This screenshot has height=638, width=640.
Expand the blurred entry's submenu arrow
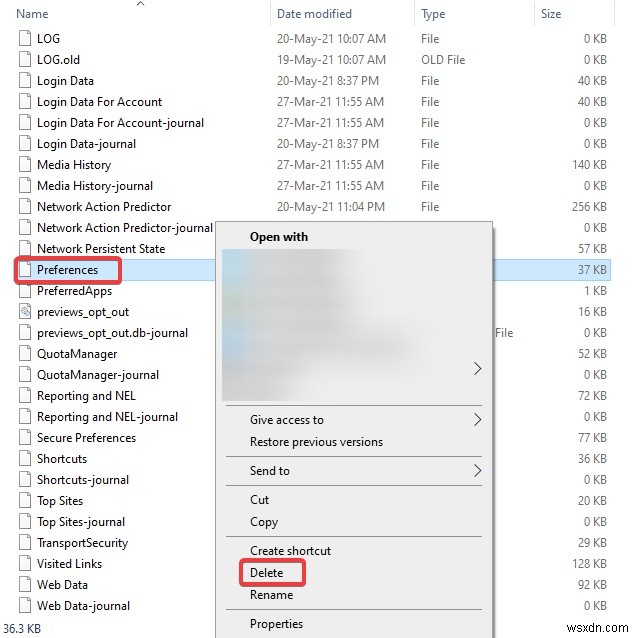[x=478, y=369]
